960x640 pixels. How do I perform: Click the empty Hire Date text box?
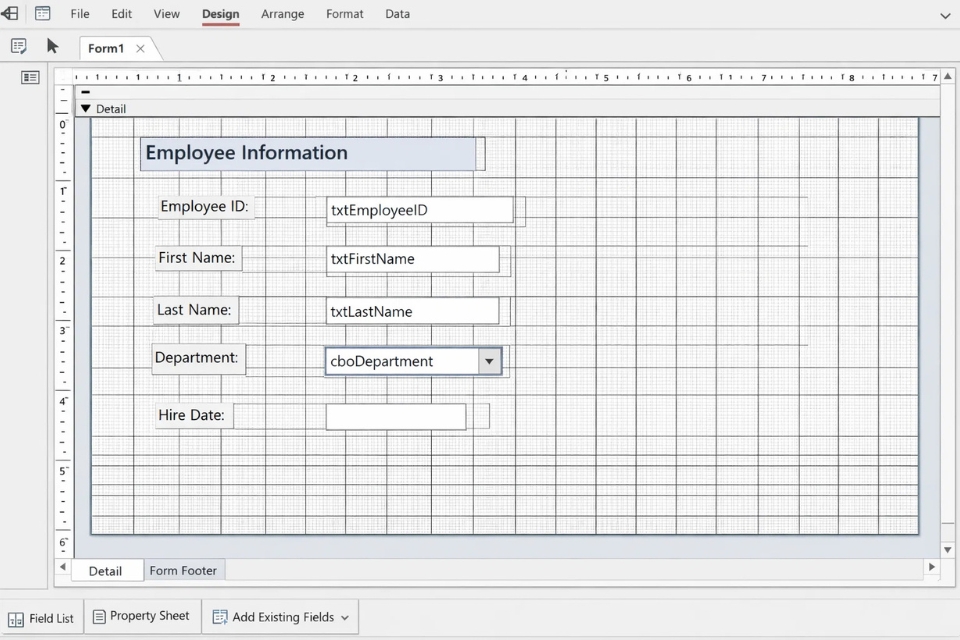coord(395,416)
